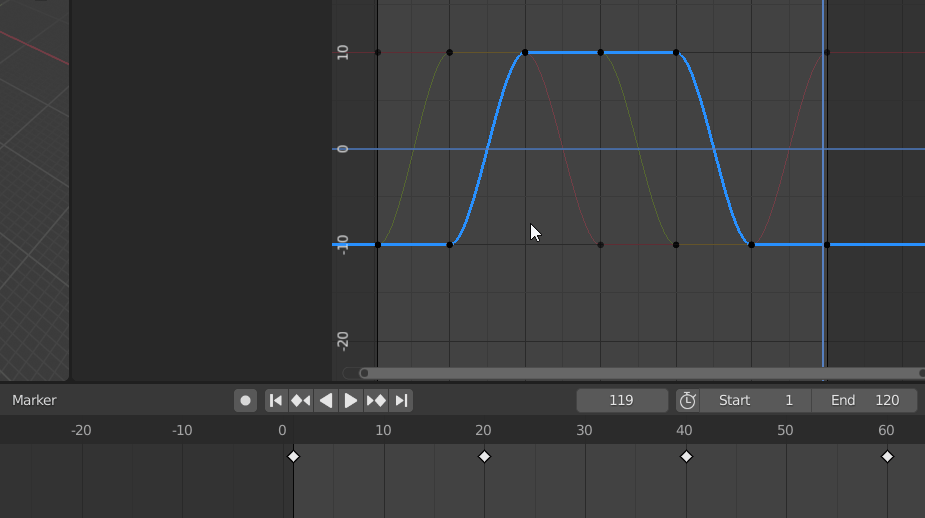Play the animation in reverse

[326, 401]
